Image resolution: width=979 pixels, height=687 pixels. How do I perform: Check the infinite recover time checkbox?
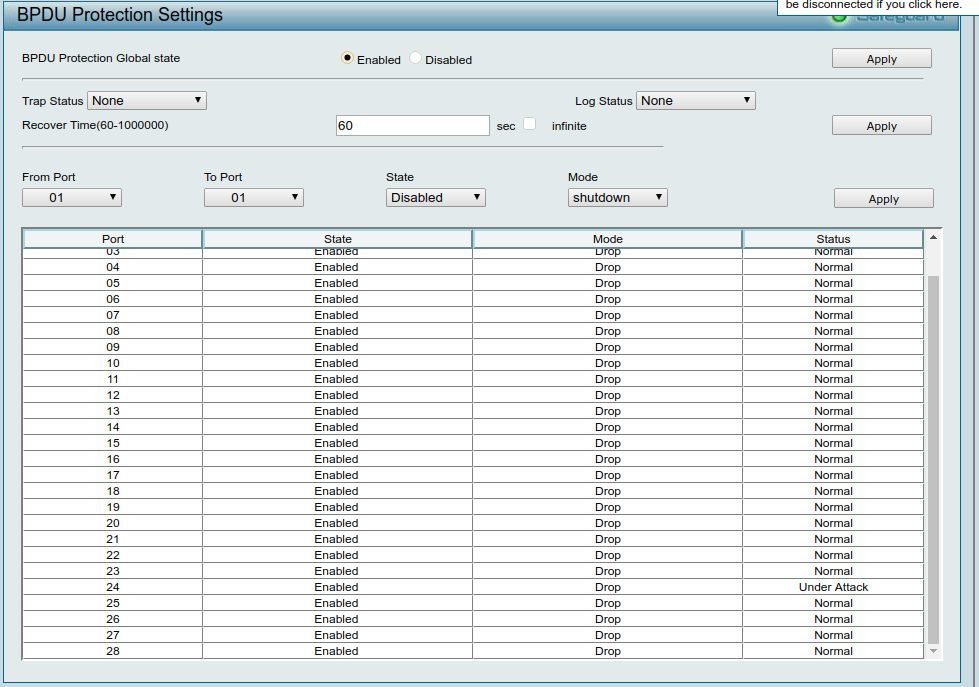click(x=530, y=125)
